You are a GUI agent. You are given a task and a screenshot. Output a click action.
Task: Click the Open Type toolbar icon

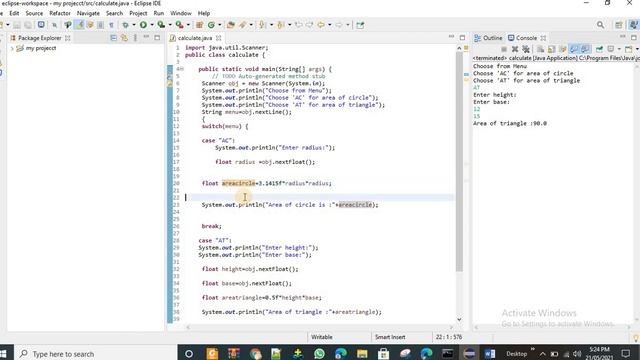click(x=231, y=25)
